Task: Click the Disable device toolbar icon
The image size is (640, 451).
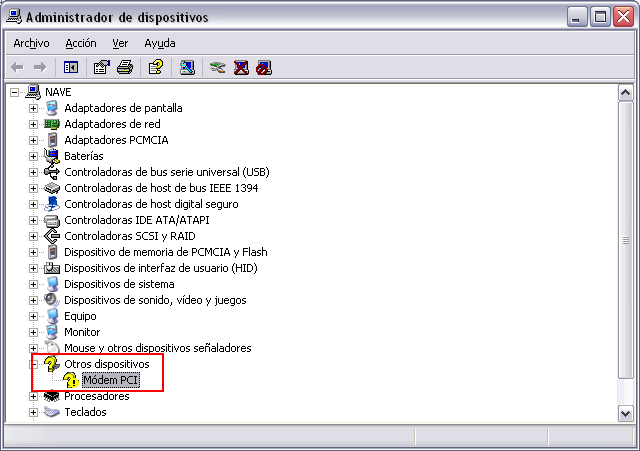Action: [264, 67]
